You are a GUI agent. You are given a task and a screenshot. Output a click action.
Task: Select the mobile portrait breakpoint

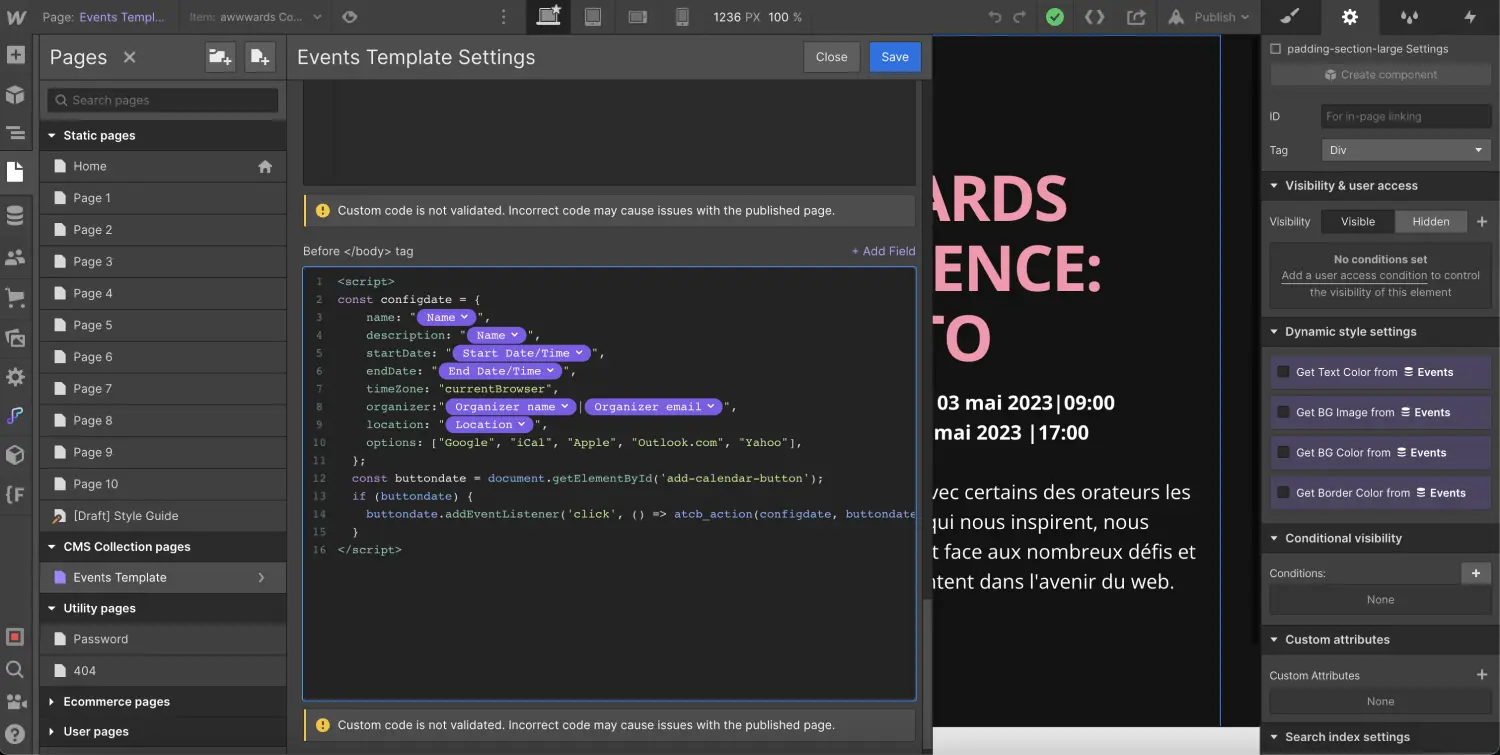682,16
